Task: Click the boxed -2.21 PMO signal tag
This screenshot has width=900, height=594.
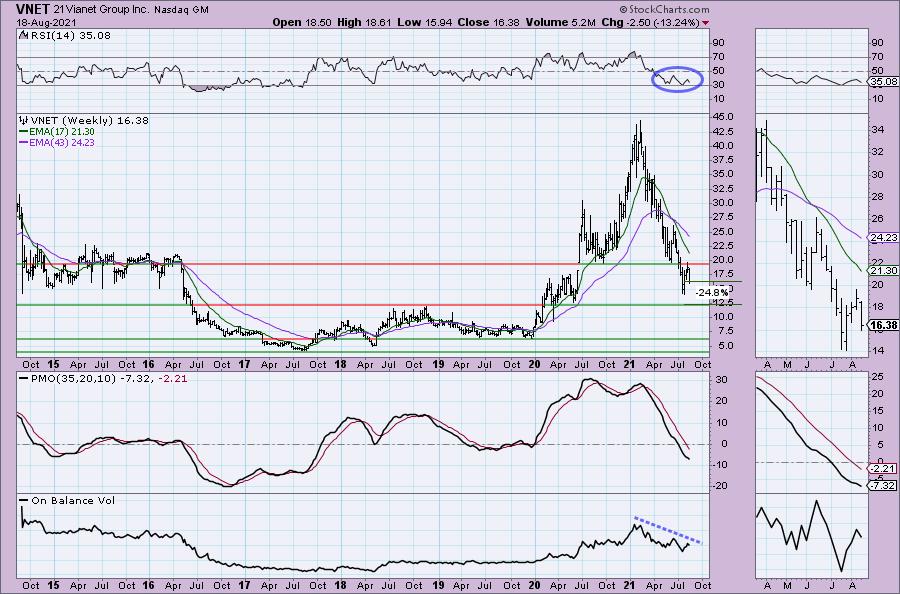Action: [883, 468]
